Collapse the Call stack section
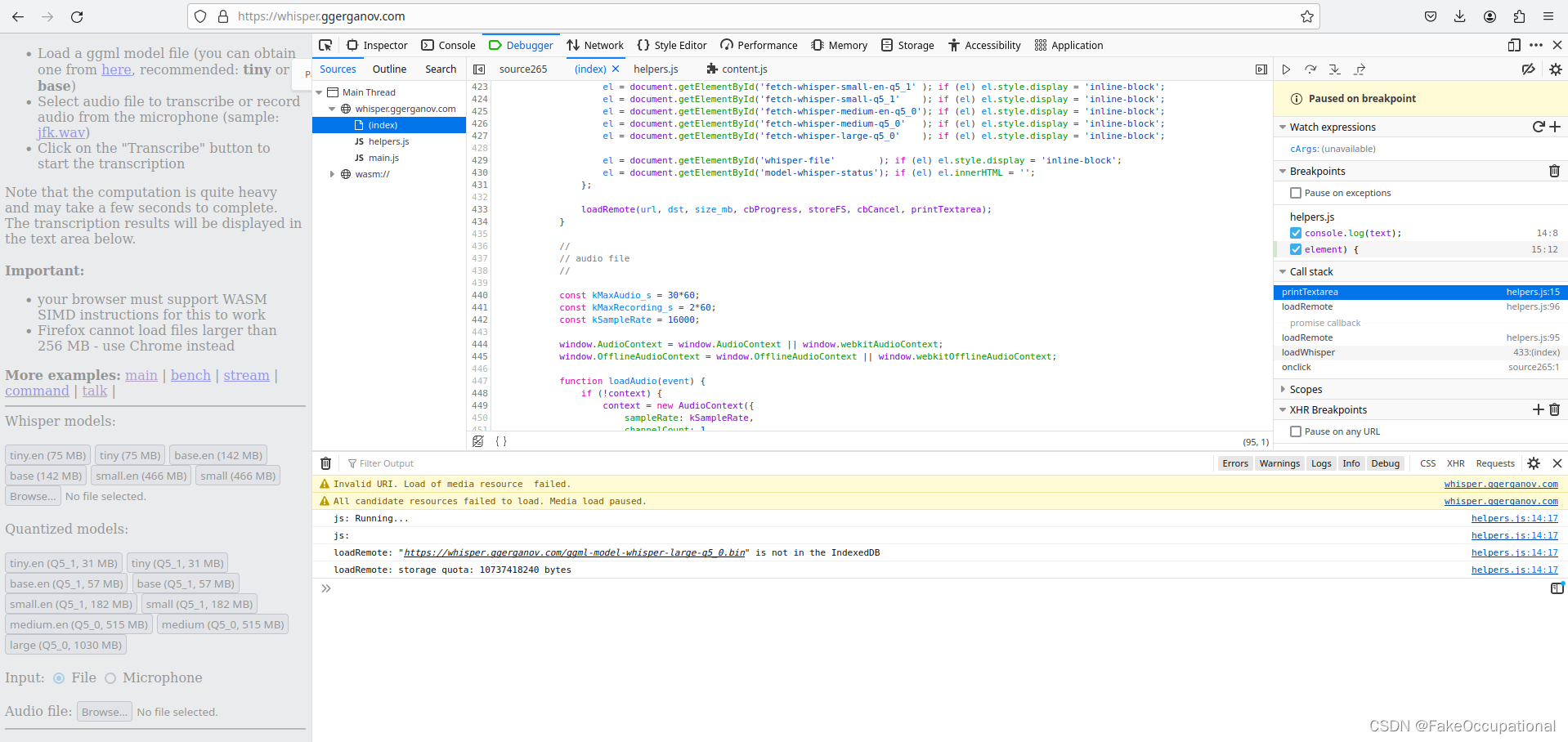 click(1283, 271)
